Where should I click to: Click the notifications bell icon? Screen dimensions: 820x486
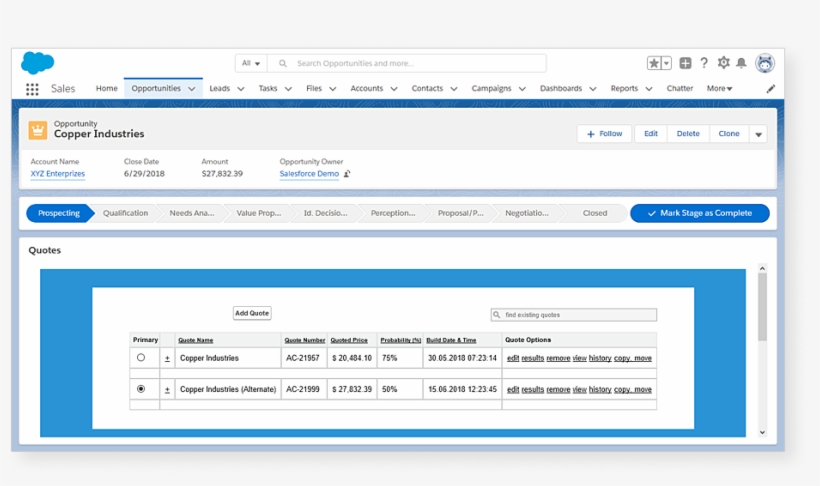tap(742, 63)
